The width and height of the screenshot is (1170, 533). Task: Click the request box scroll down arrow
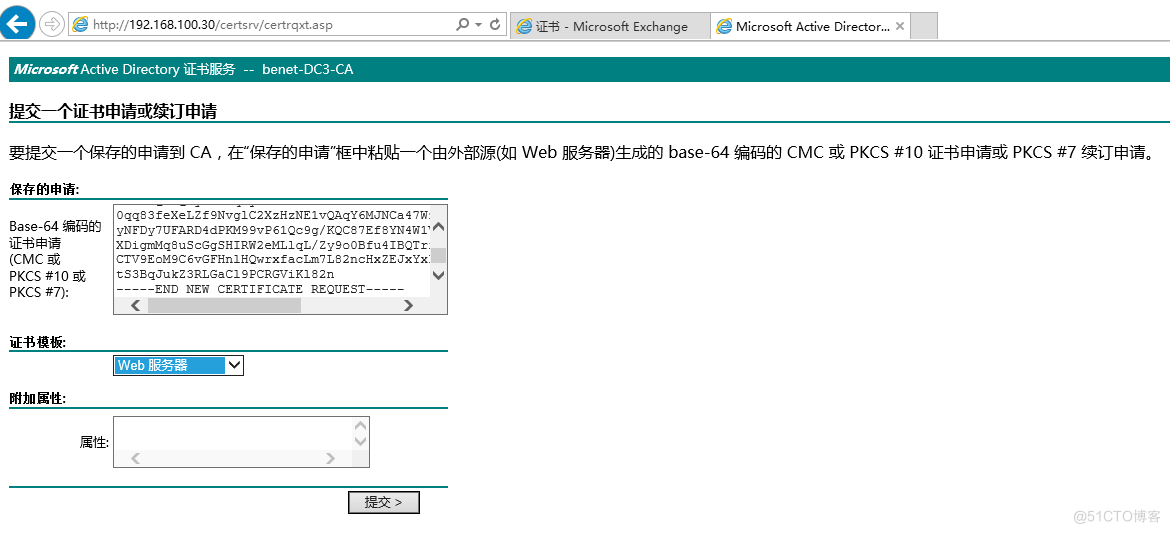point(438,275)
